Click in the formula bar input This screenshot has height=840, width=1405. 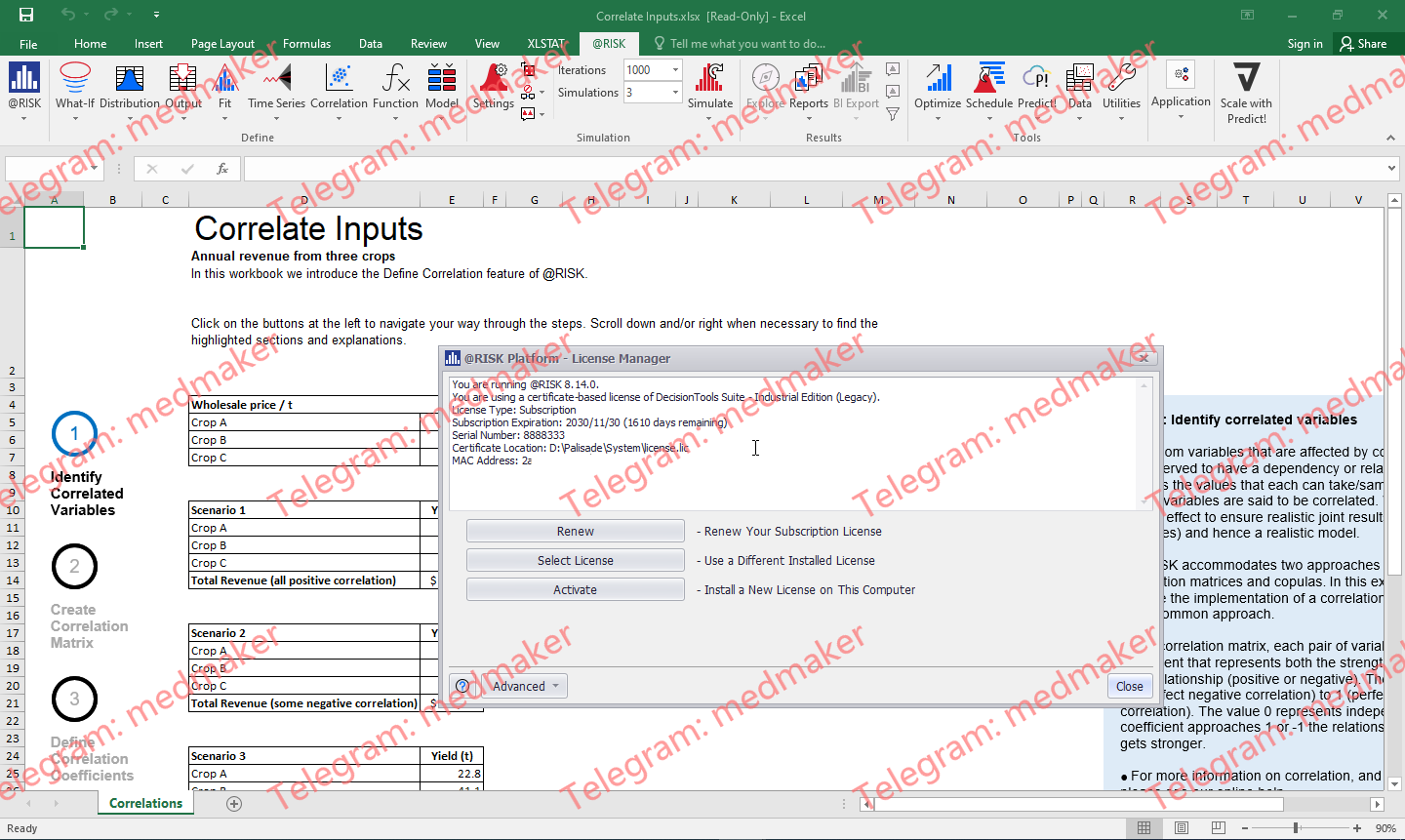point(813,169)
